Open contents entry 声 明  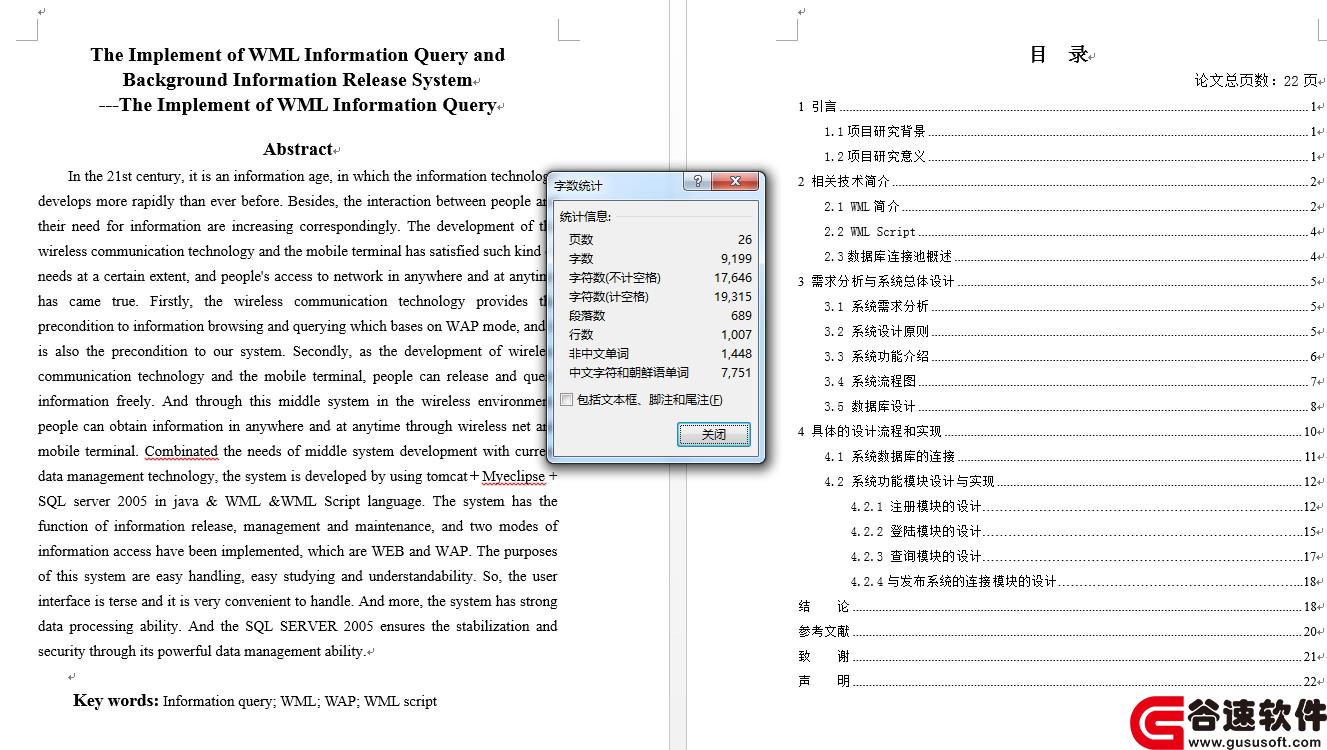1058,681
